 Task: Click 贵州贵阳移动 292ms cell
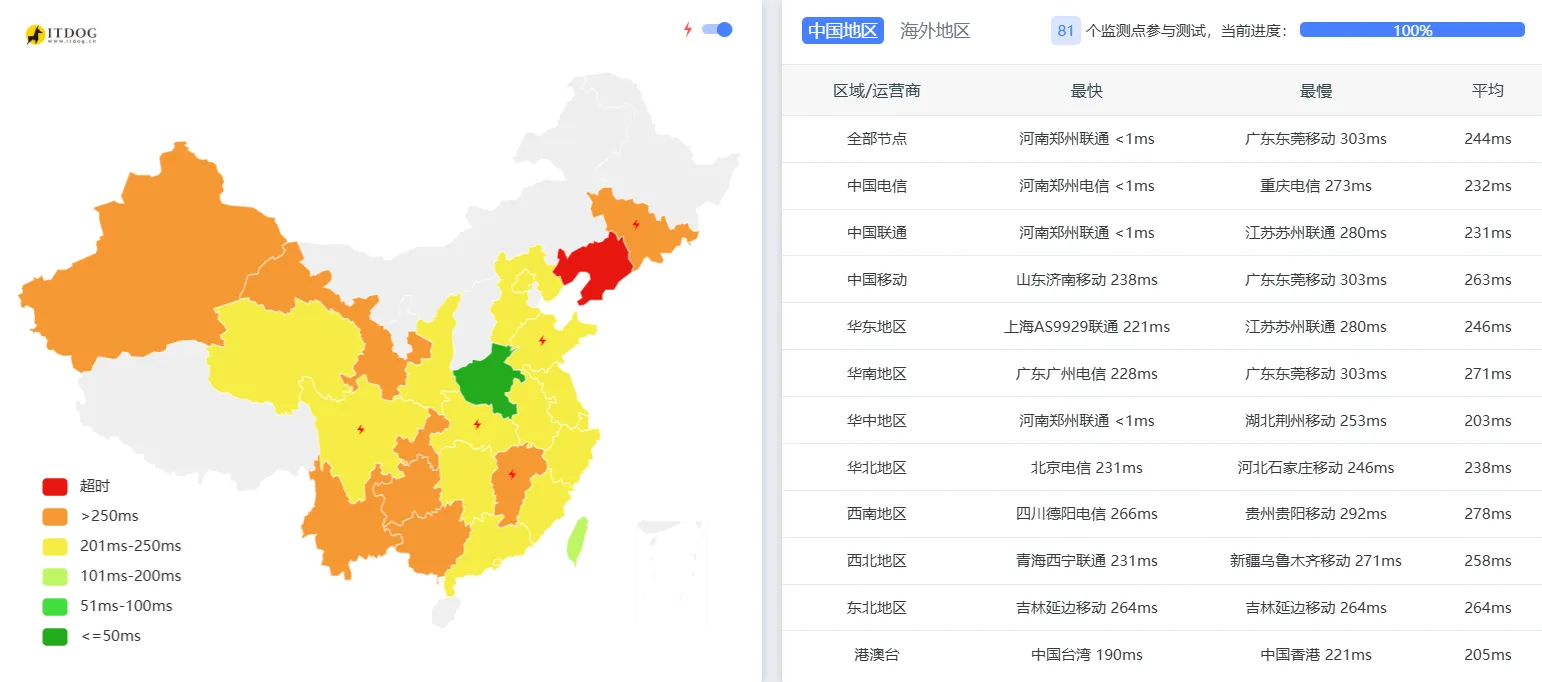click(1316, 514)
